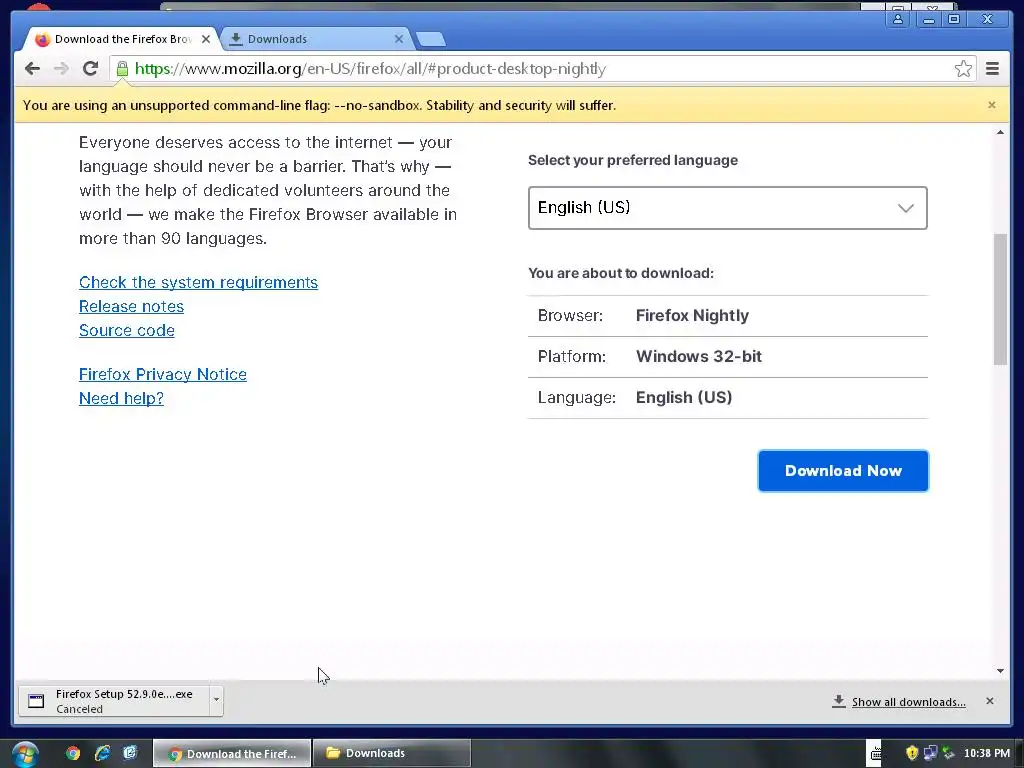1024x768 pixels.
Task: Click the Firefox Setup 52.9.0e download item
Action: point(114,701)
